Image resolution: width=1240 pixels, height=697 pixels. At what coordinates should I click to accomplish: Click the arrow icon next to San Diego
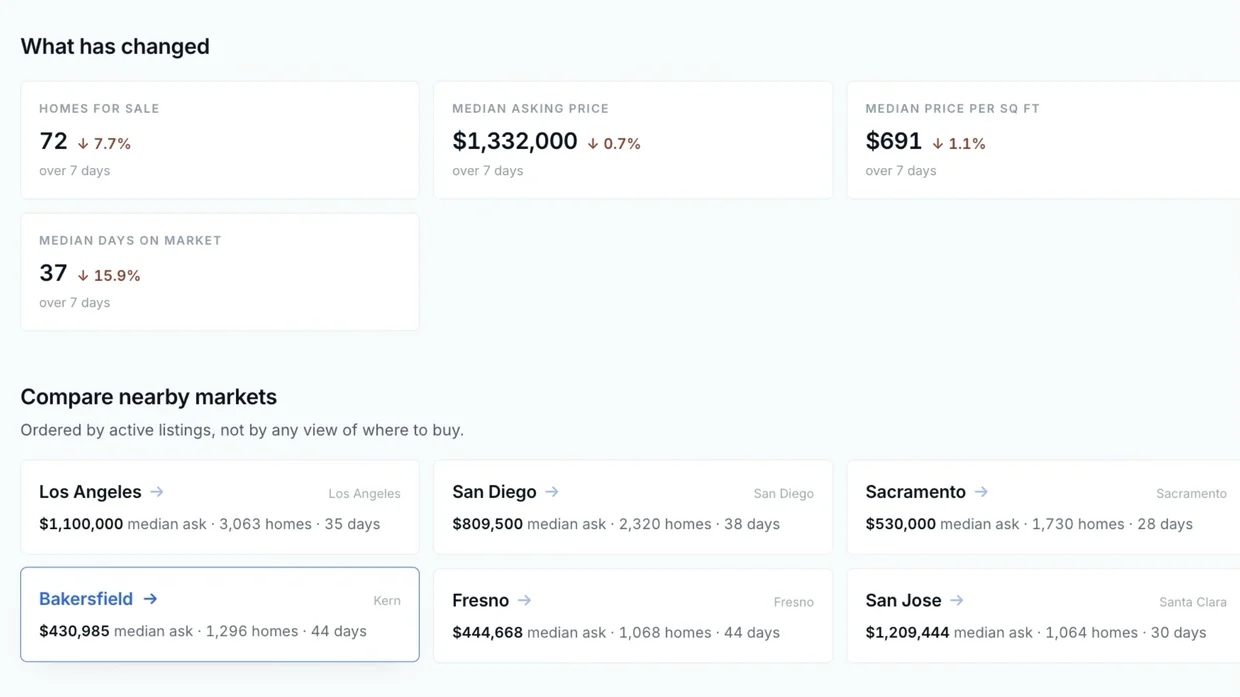point(552,492)
